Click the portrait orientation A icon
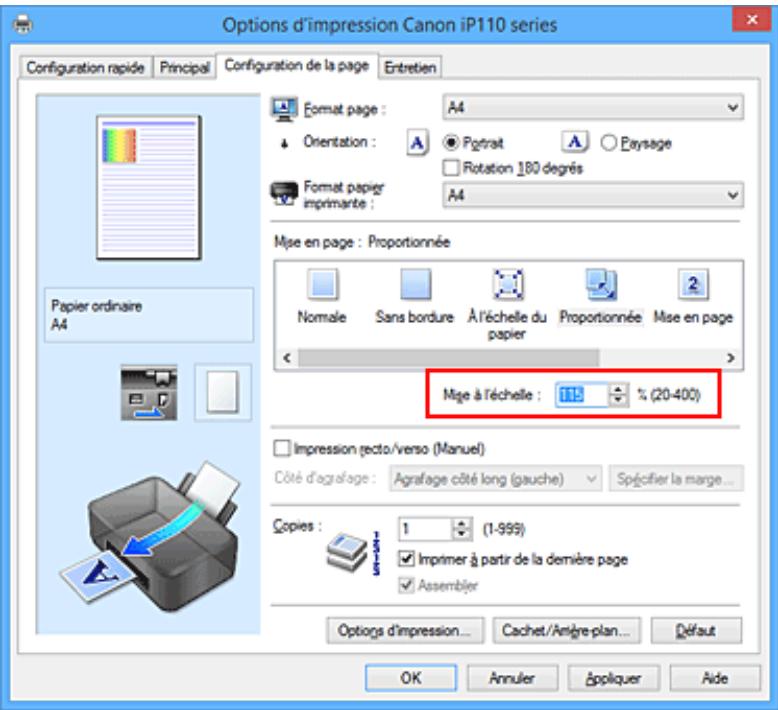The image size is (778, 710). (x=417, y=143)
